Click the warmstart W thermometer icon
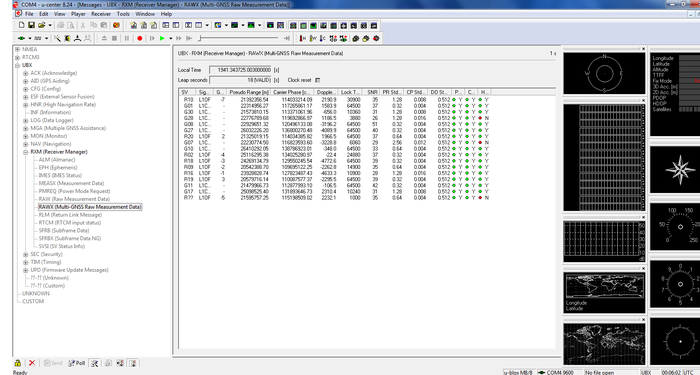Viewport: 700px width, 375px height. coord(313,39)
